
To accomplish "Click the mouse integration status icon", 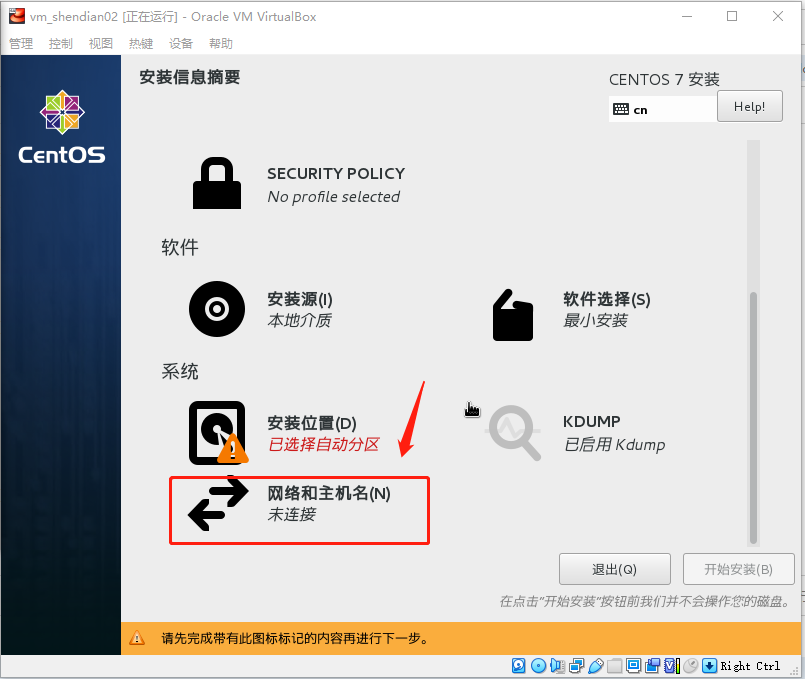I will click(x=691, y=666).
